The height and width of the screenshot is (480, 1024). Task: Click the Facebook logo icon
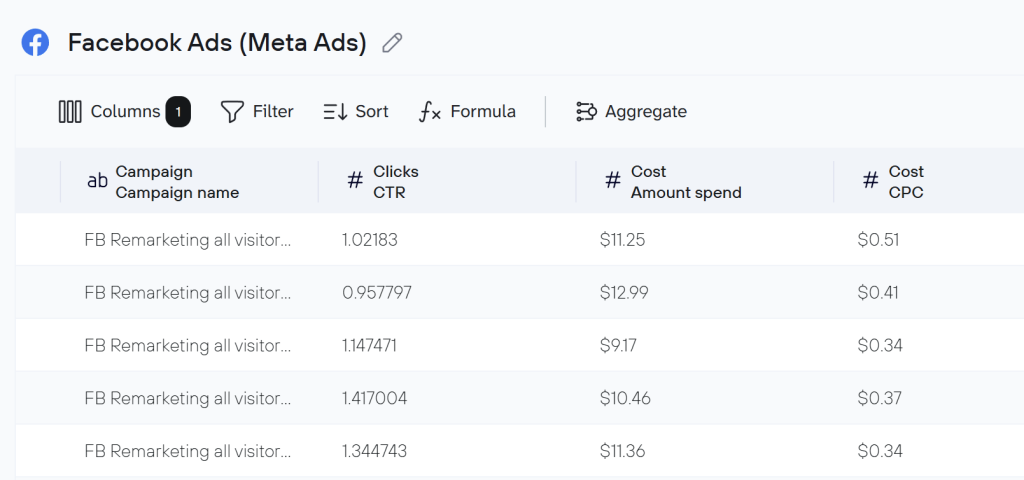click(35, 43)
